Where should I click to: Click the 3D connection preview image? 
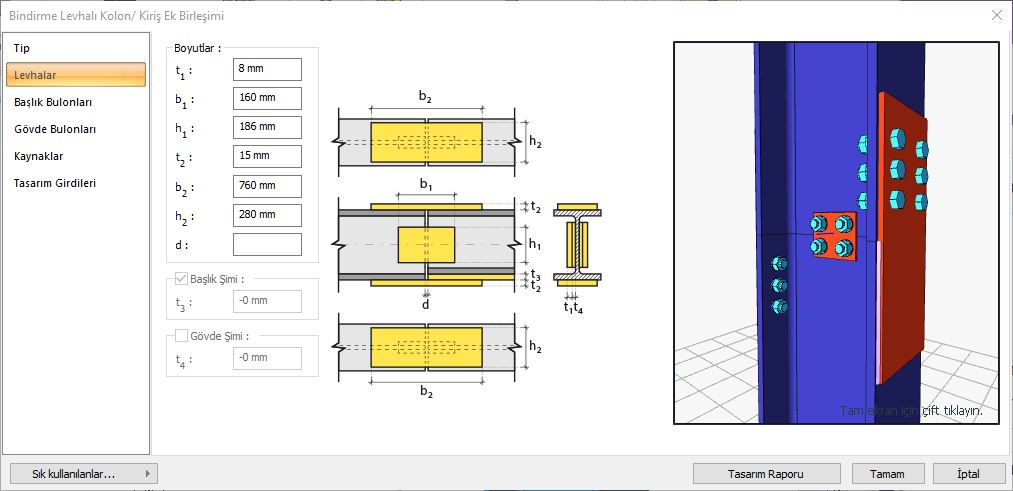(x=836, y=233)
